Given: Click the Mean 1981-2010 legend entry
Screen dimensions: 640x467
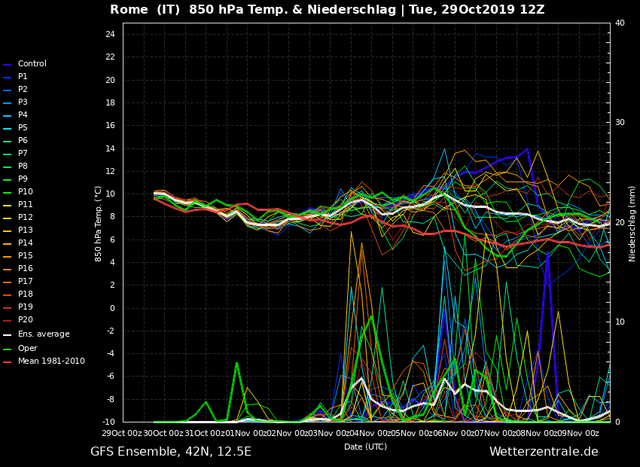Looking at the screenshot, I should coord(44,361).
